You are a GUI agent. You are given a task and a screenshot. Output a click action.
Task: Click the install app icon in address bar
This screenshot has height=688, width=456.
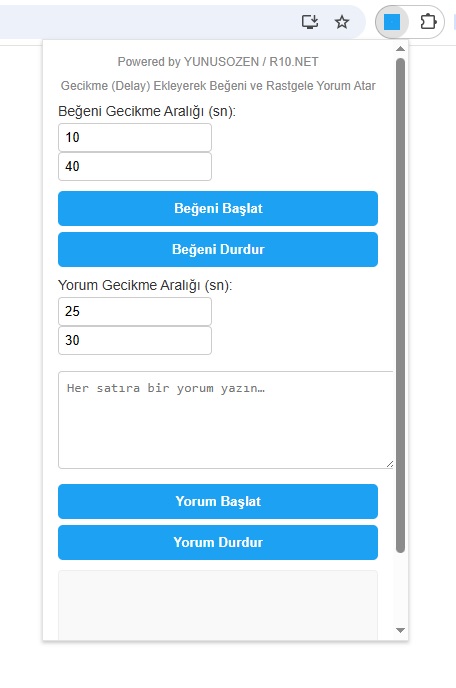pos(310,22)
